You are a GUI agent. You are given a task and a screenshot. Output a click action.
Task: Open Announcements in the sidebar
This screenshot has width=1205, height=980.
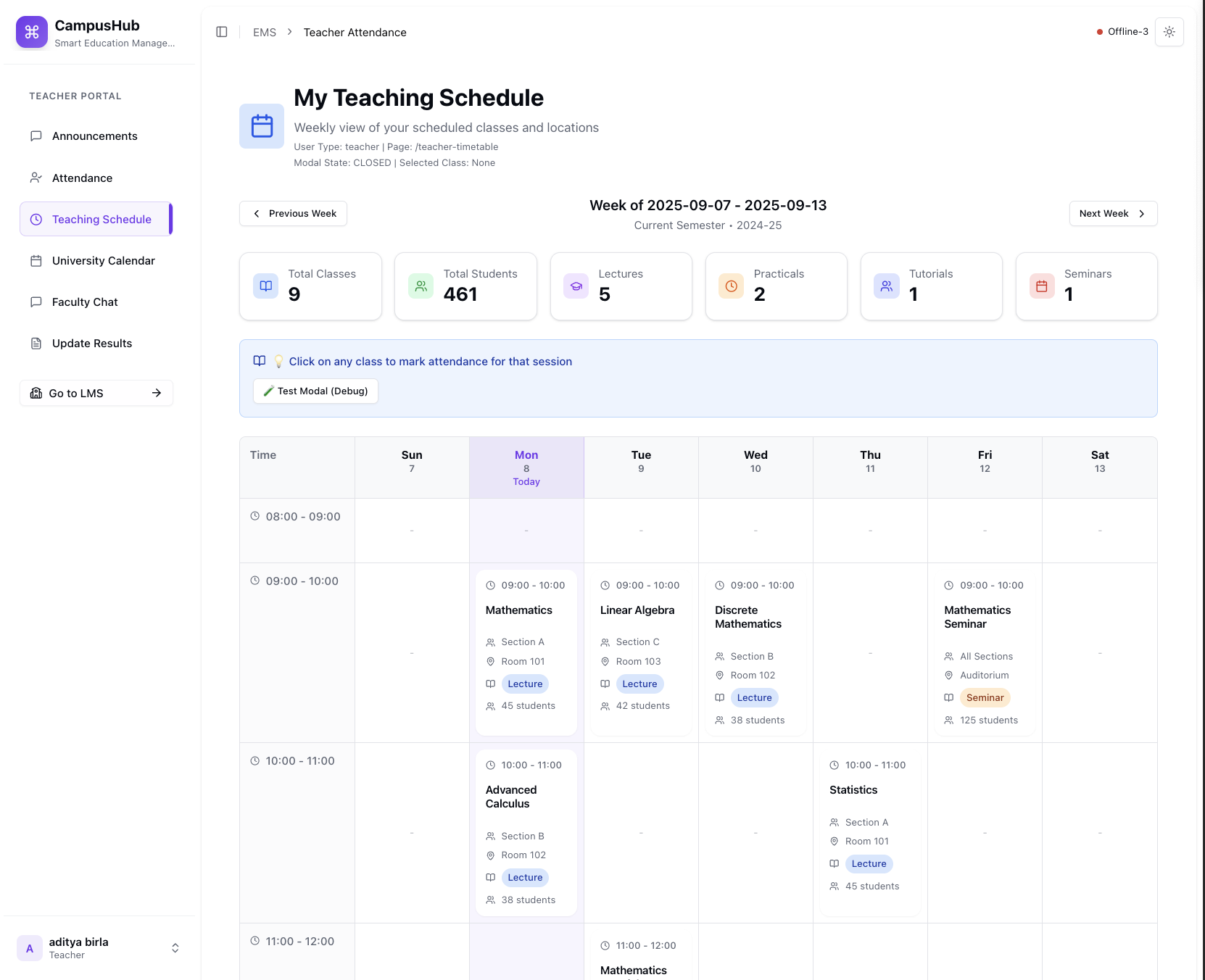[x=94, y=136]
